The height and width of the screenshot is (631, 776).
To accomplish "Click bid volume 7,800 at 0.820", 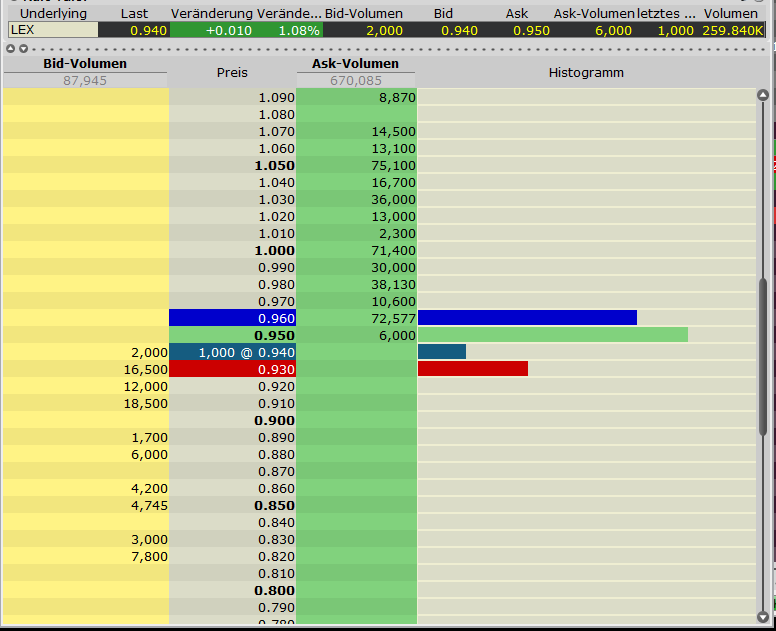I will pyautogui.click(x=149, y=556).
